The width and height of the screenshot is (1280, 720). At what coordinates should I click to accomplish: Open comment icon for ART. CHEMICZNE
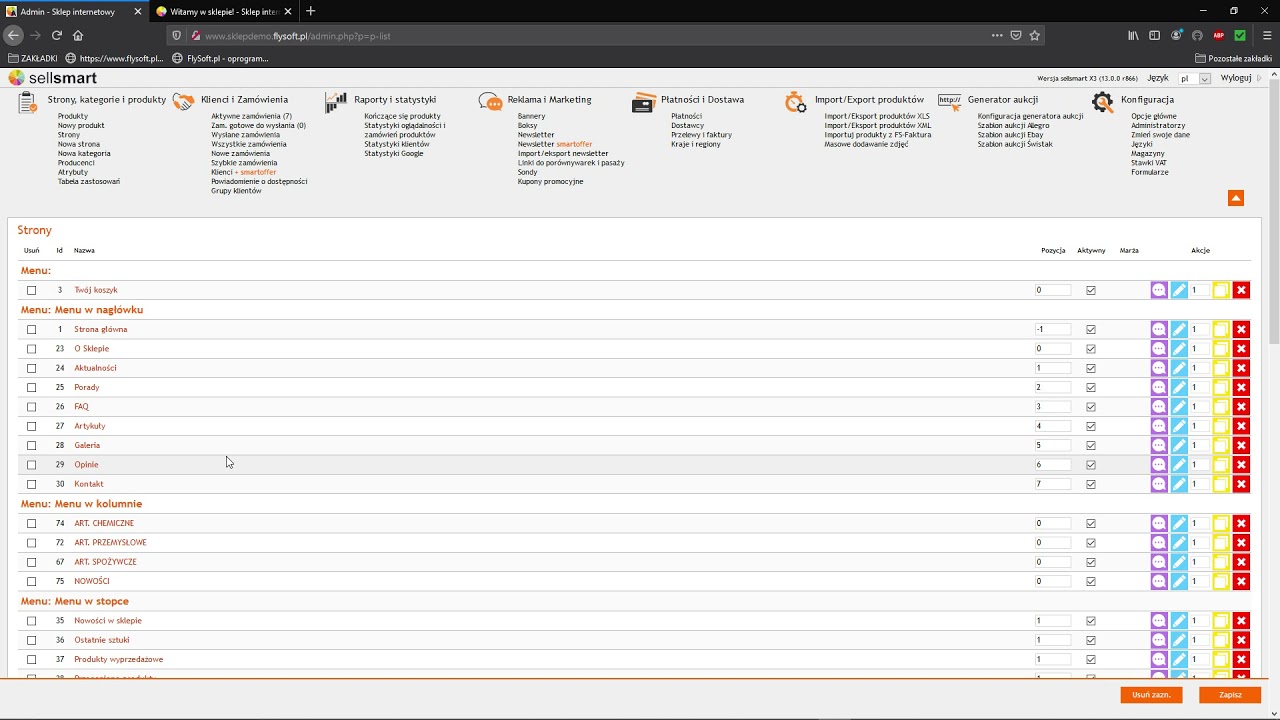click(1159, 523)
